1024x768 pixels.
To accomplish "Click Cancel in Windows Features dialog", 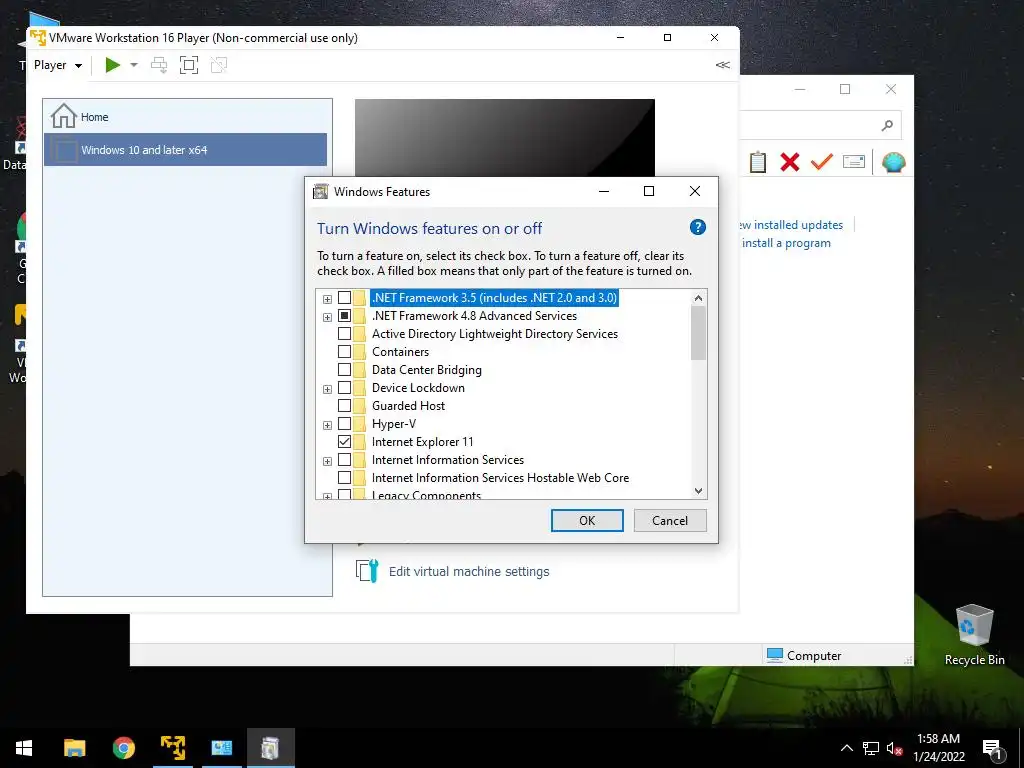I will point(670,520).
